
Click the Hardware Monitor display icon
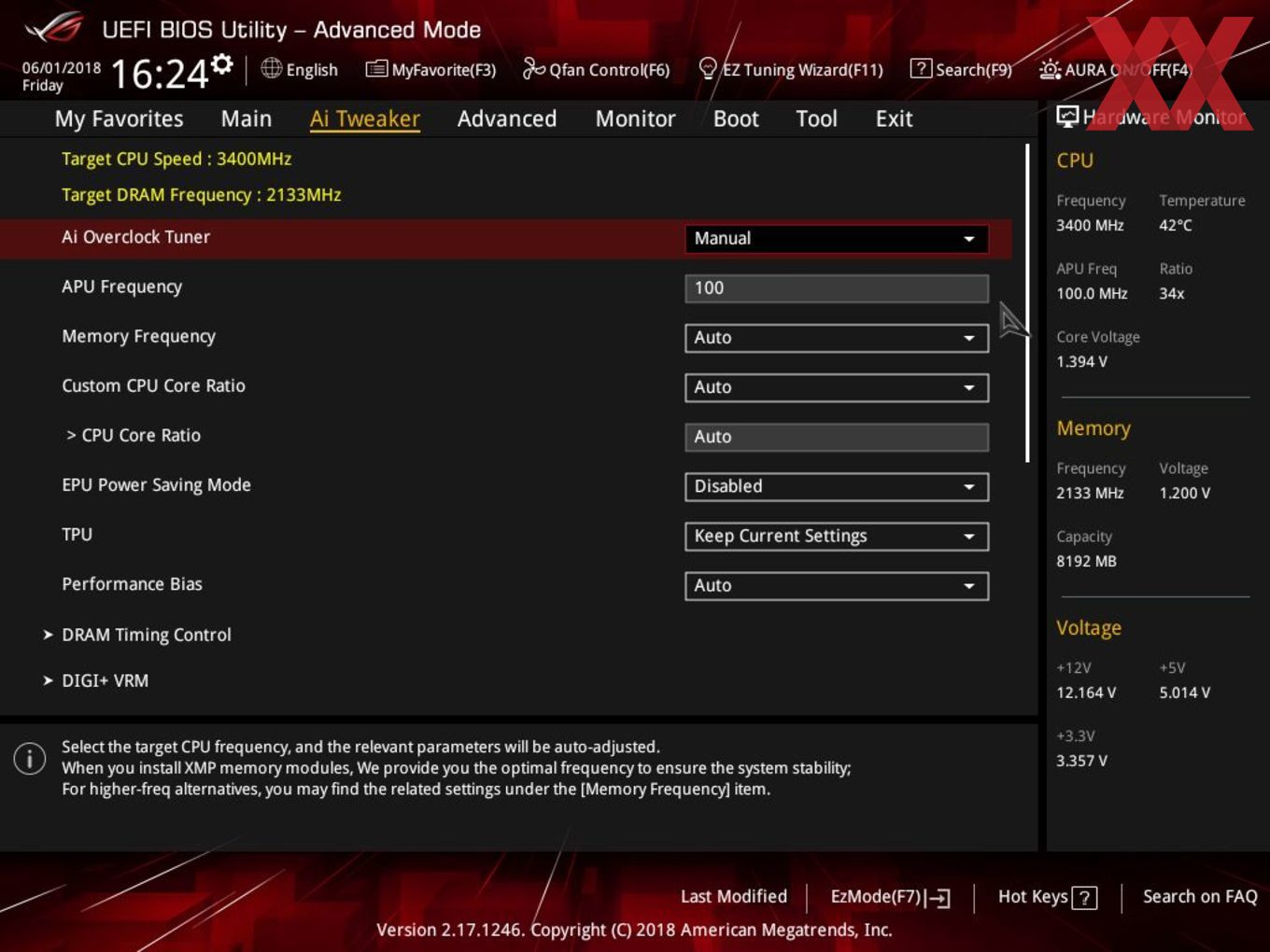click(1066, 116)
